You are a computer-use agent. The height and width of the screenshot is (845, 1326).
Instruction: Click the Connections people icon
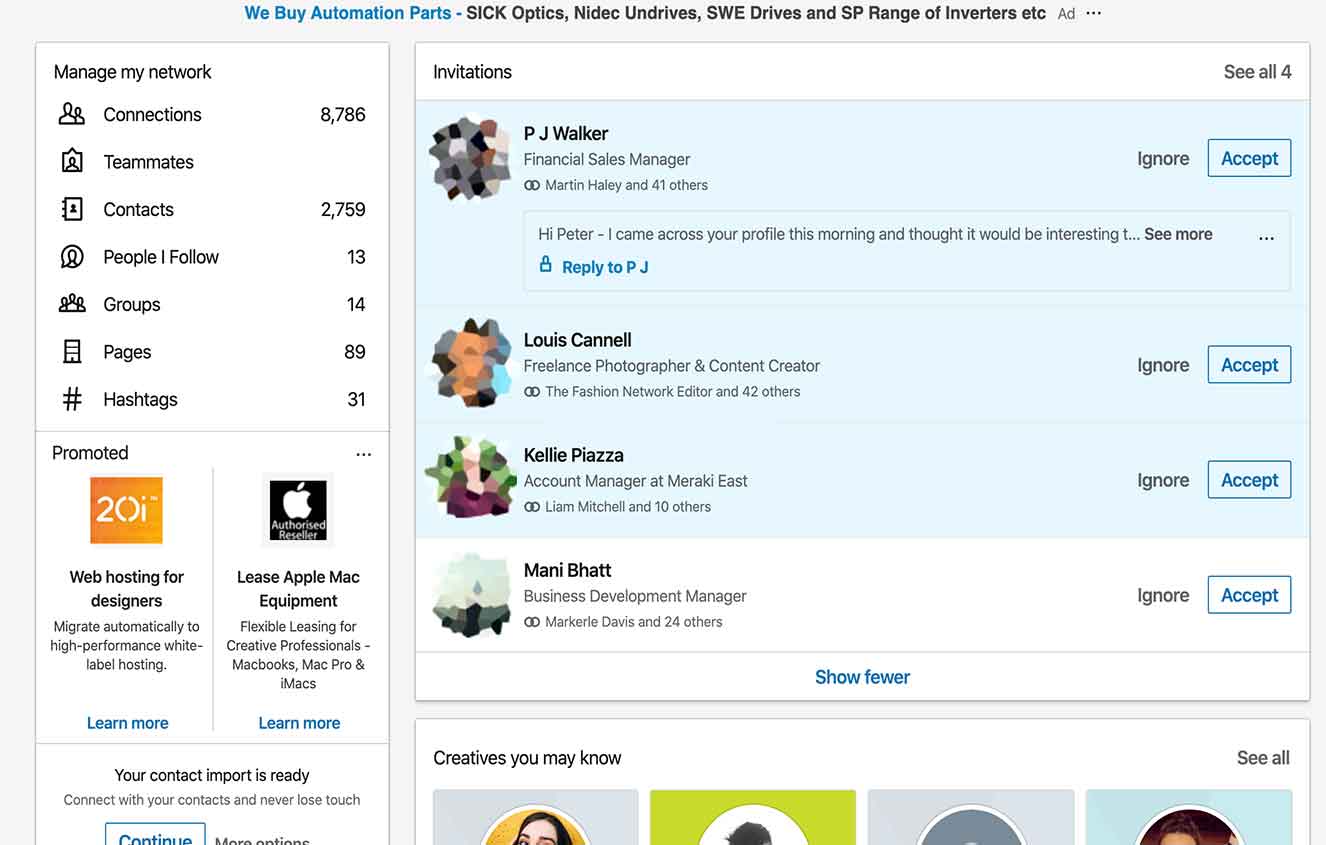click(72, 114)
